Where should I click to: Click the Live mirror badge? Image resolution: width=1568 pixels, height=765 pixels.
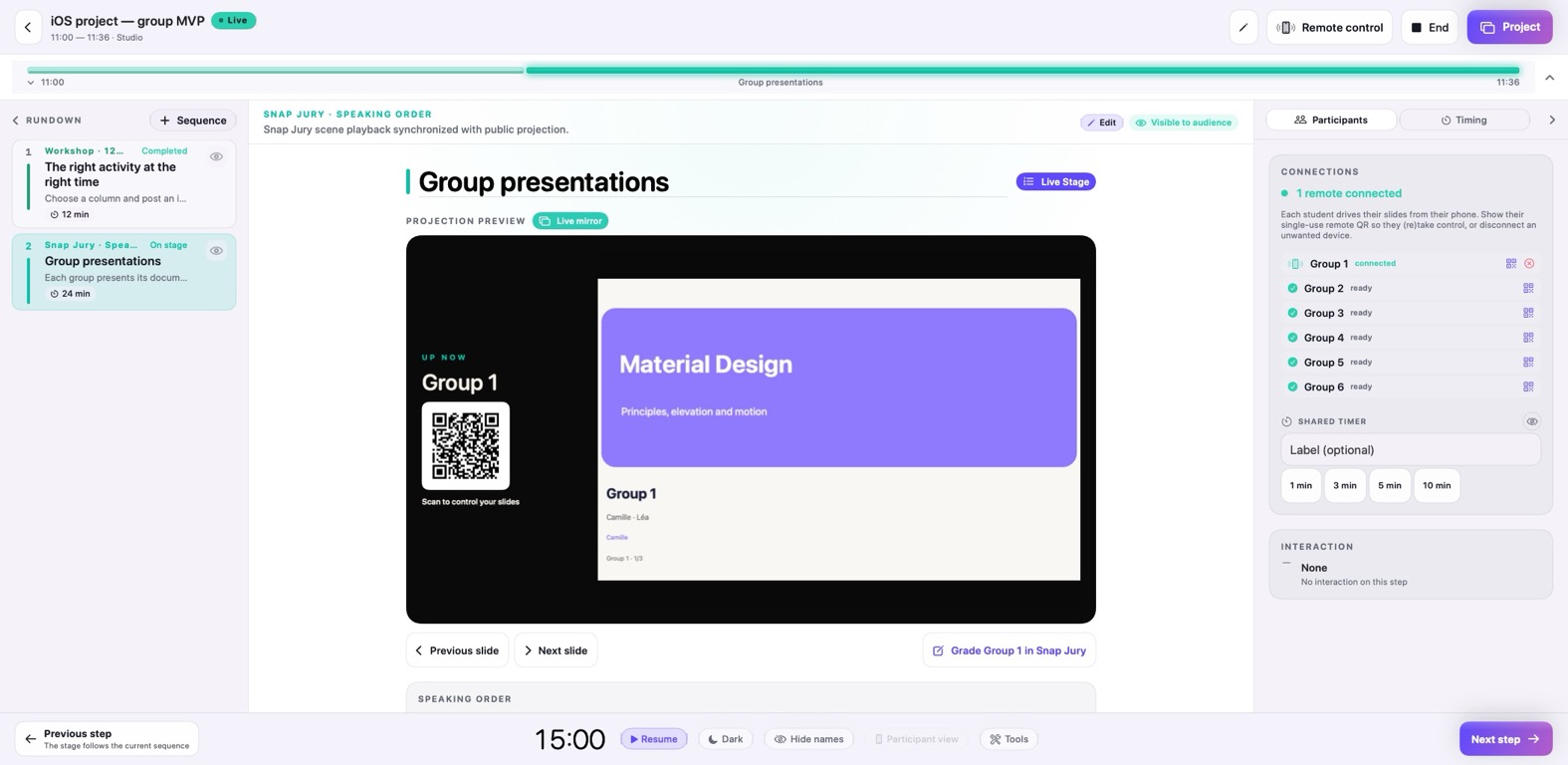[570, 221]
